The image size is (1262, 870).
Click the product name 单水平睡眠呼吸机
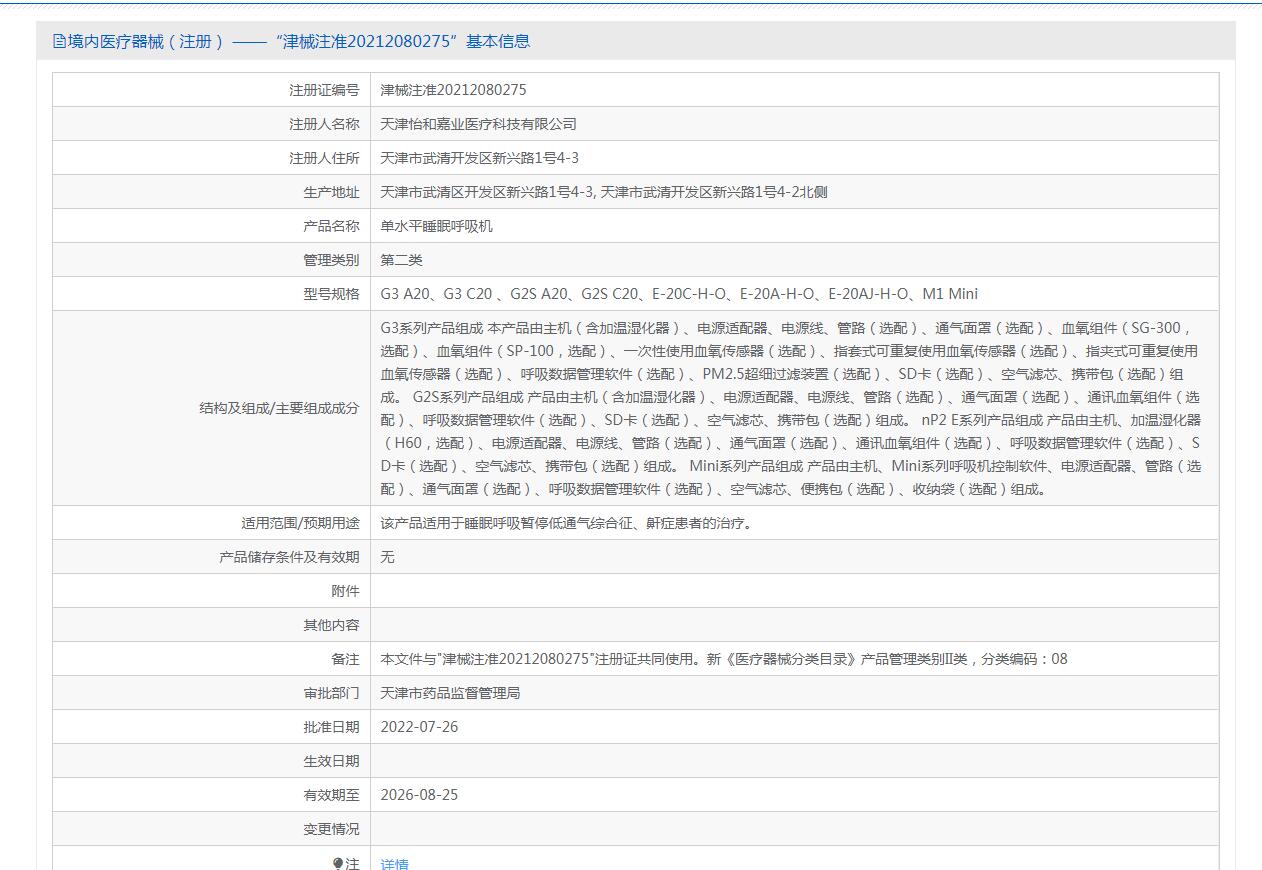437,226
